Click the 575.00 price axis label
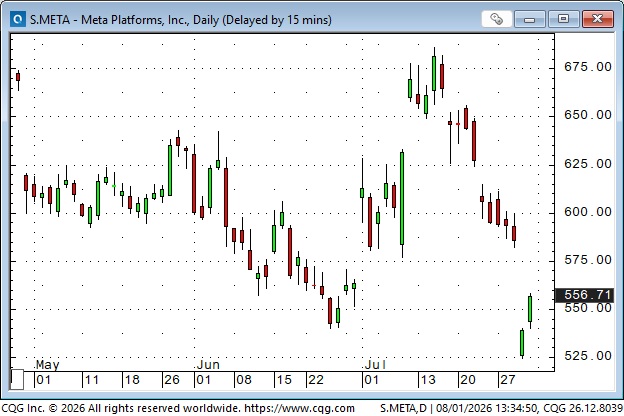This screenshot has width=624, height=416. click(x=588, y=260)
